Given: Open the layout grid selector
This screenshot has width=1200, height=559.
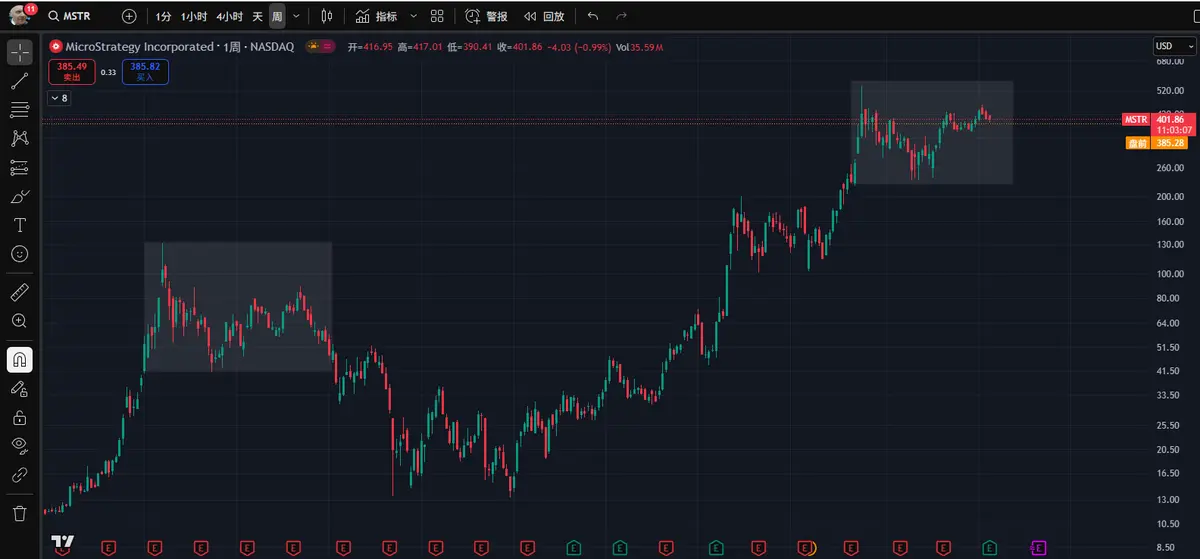Looking at the screenshot, I should pyautogui.click(x=437, y=16).
